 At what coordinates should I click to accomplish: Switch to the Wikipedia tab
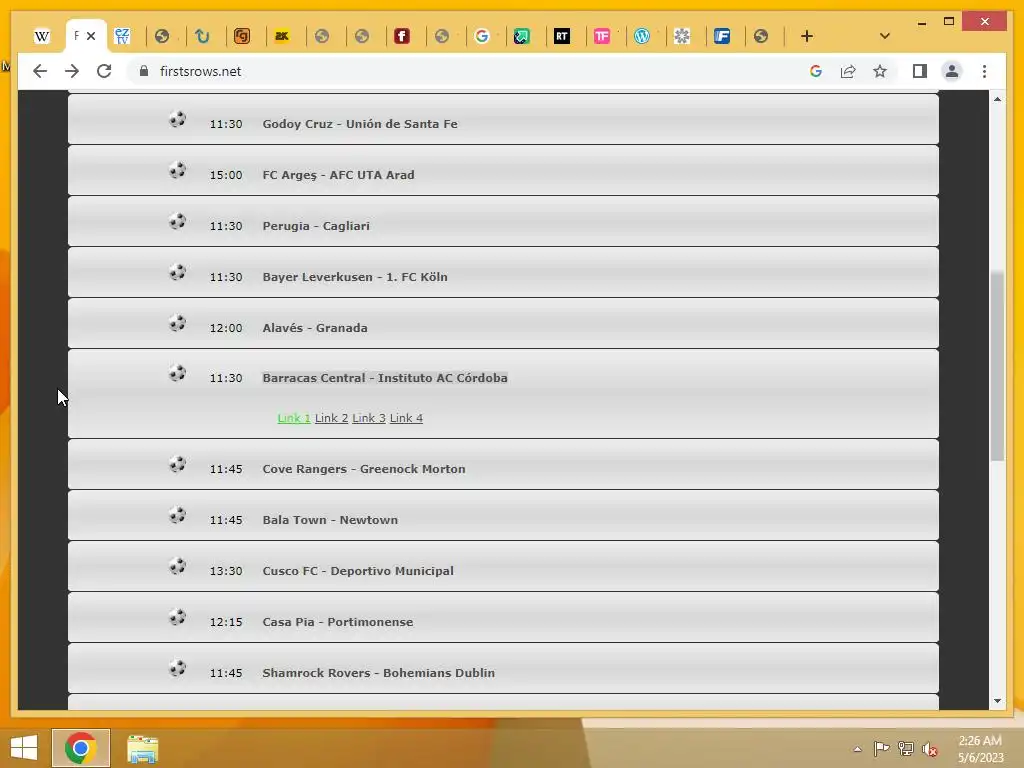coord(42,37)
